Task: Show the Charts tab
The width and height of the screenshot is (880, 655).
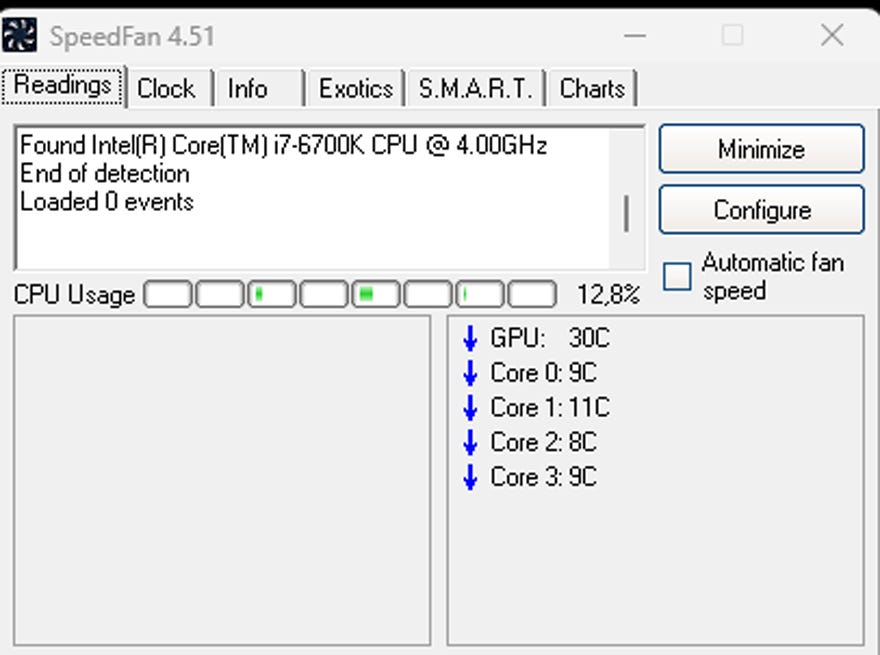Action: click(592, 88)
